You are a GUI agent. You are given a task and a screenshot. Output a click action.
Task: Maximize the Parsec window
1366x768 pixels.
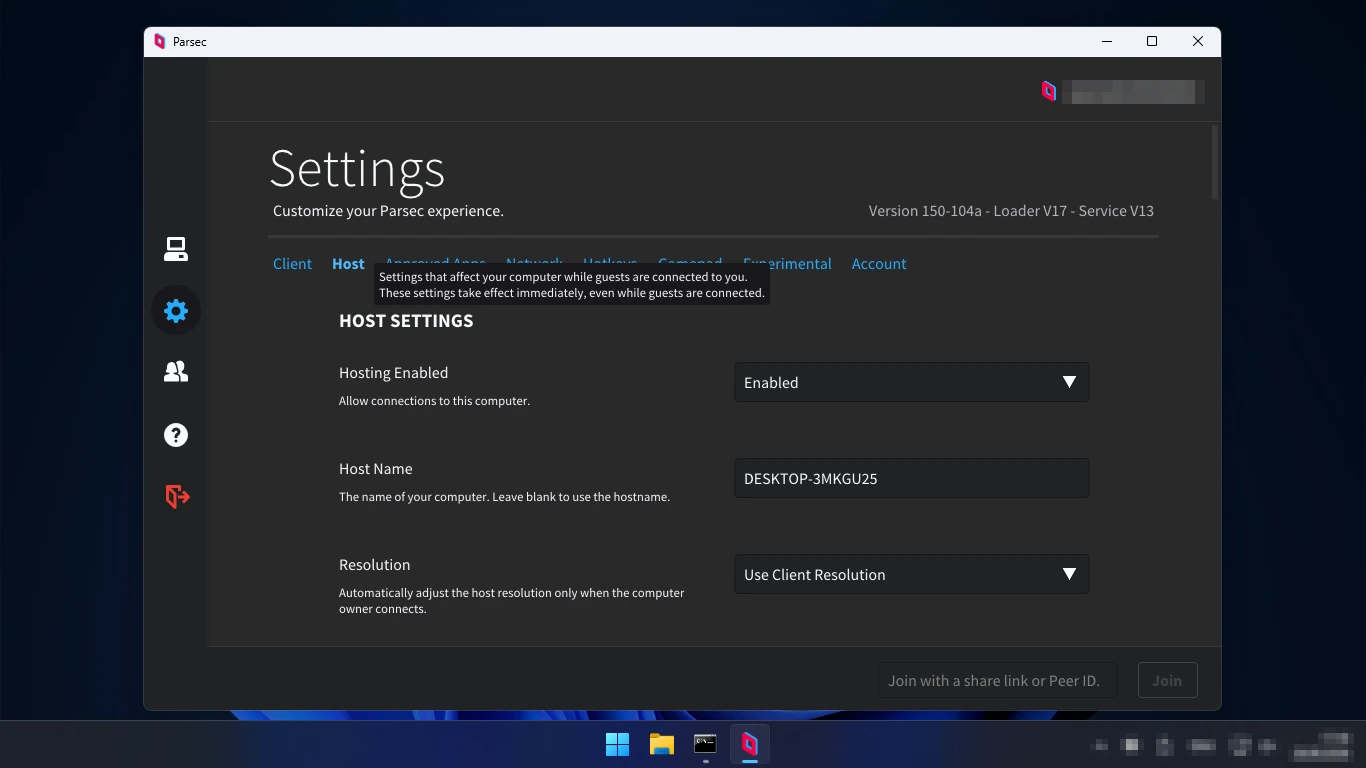click(x=1152, y=42)
